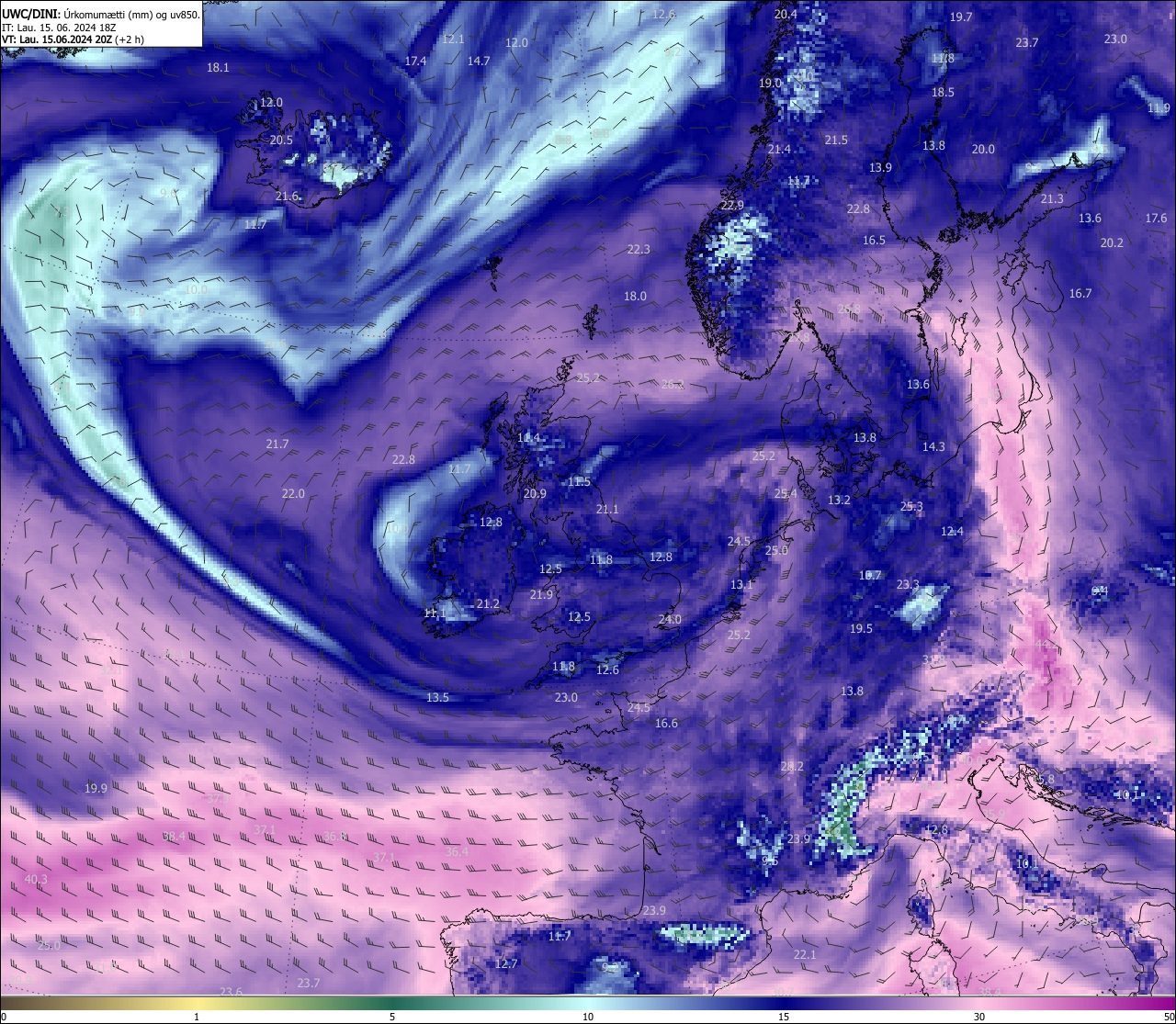Click the 5 tick on the colour scale
Screen dimensions: 1176x1024
click(392, 1017)
